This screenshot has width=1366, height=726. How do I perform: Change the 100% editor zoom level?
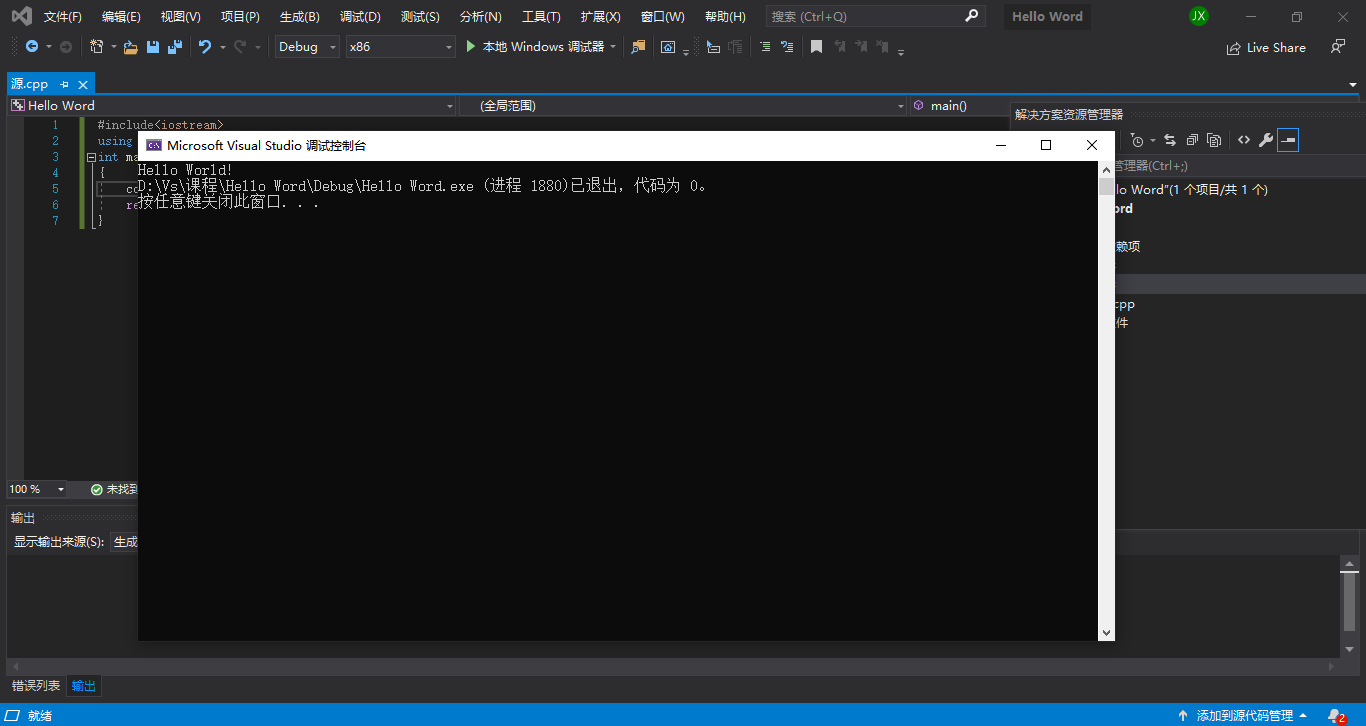(x=36, y=489)
